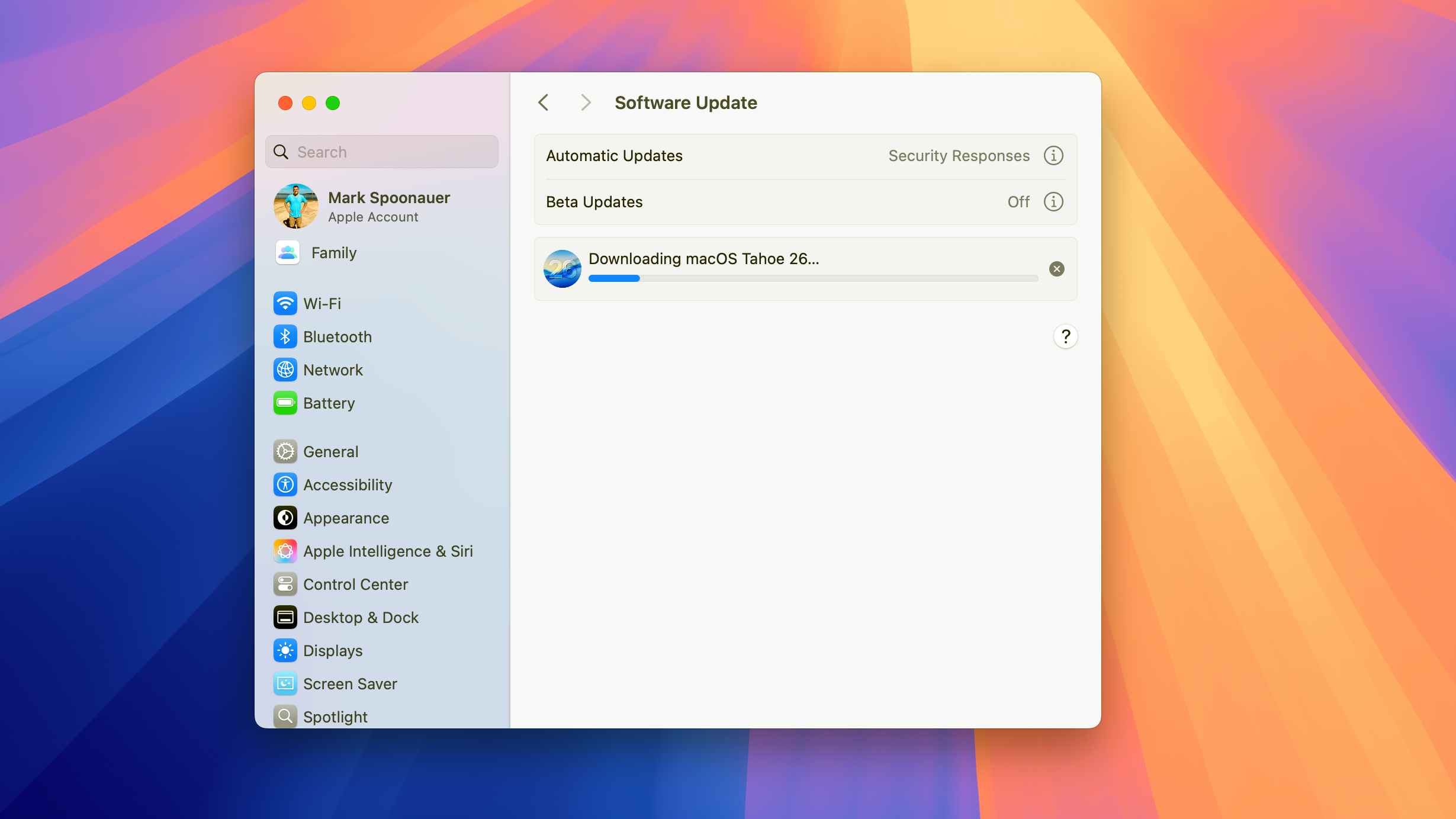Select Apple Intelligence & Siri settings
The width and height of the screenshot is (1456, 819).
[388, 551]
